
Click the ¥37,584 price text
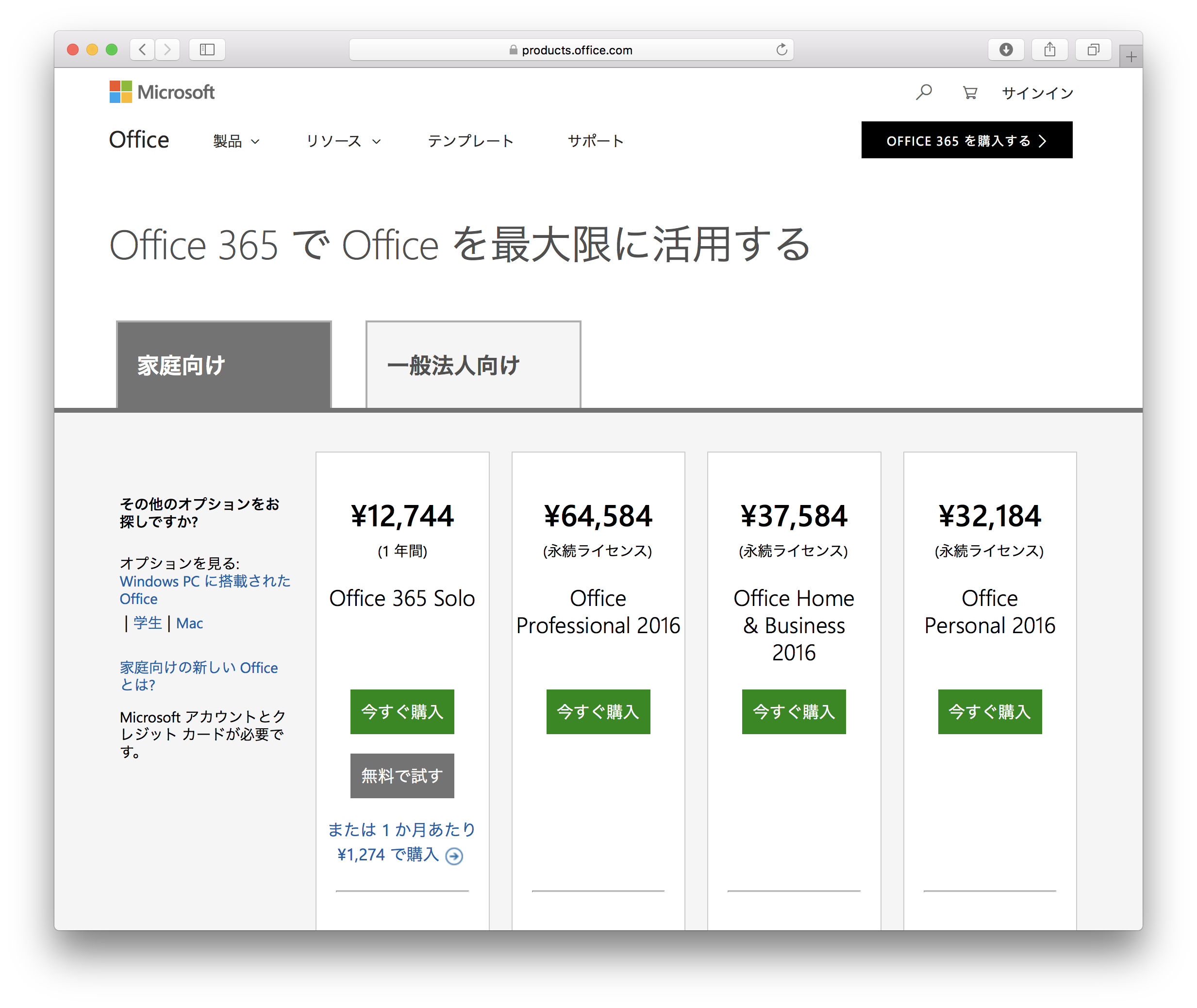tap(794, 516)
